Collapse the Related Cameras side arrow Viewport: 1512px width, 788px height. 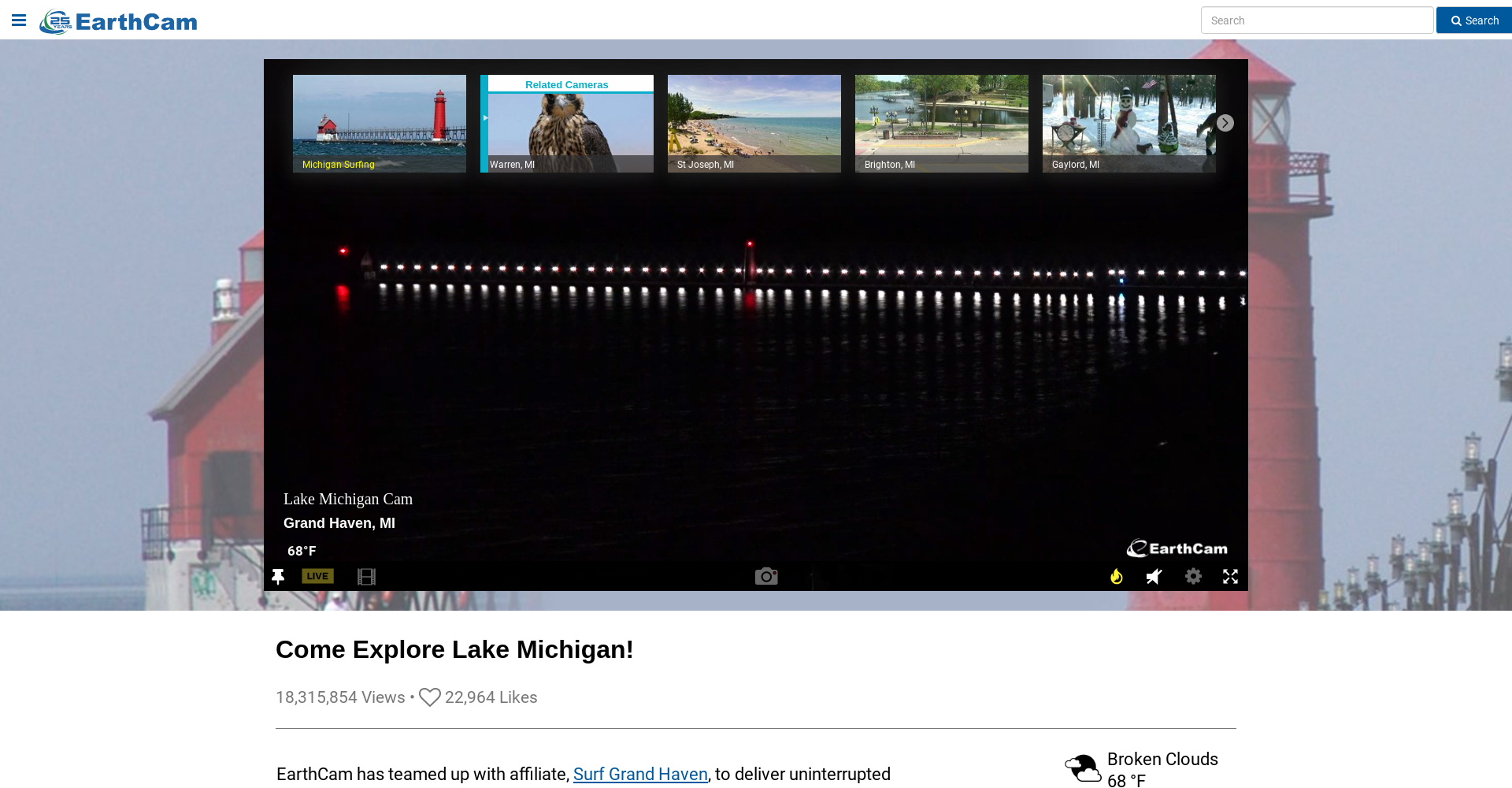coord(485,118)
